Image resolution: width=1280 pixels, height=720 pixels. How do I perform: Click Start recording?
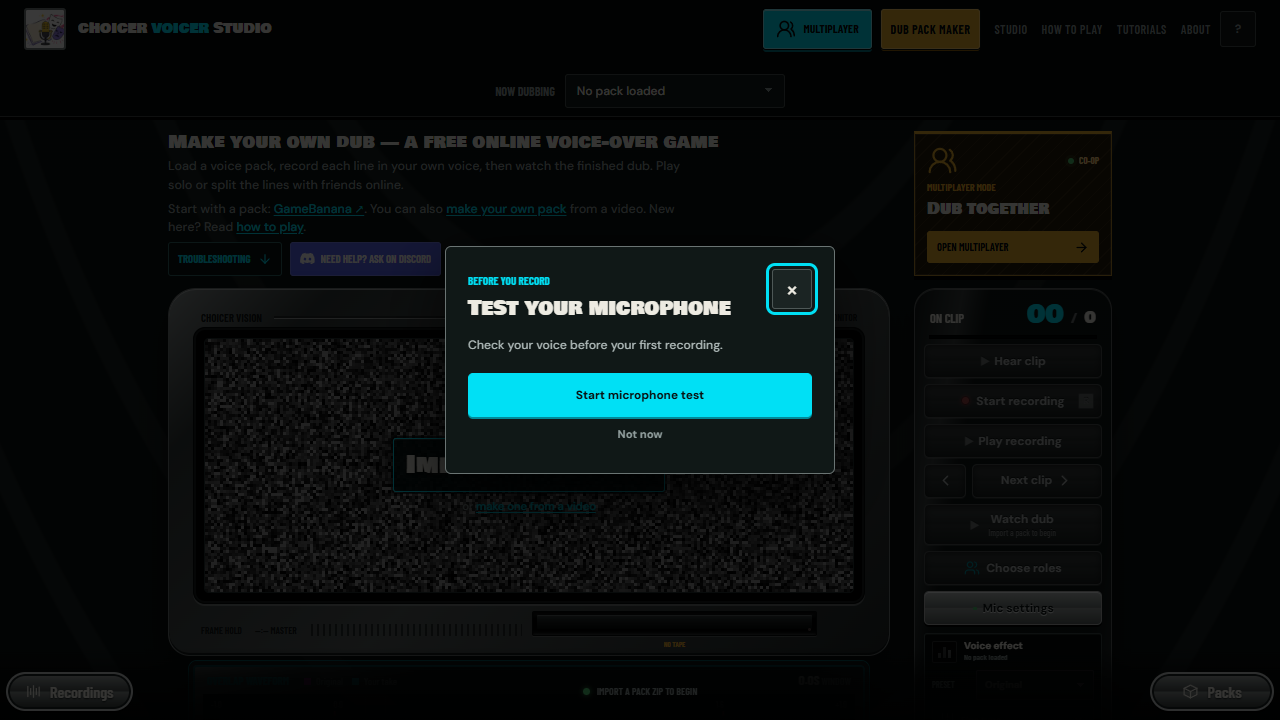pyautogui.click(x=1013, y=401)
